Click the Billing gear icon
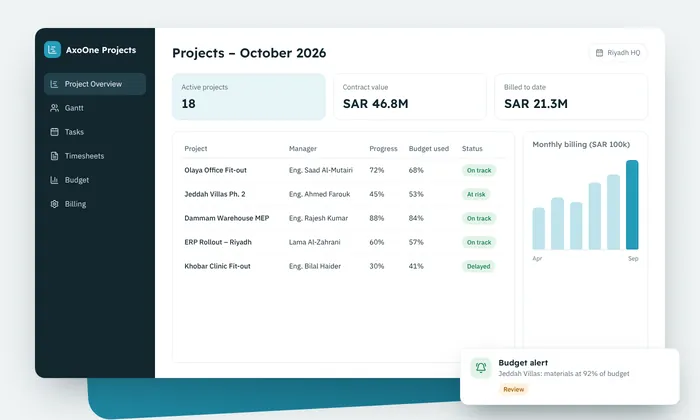Screen dimensions: 700x420 pyautogui.click(x=54, y=204)
